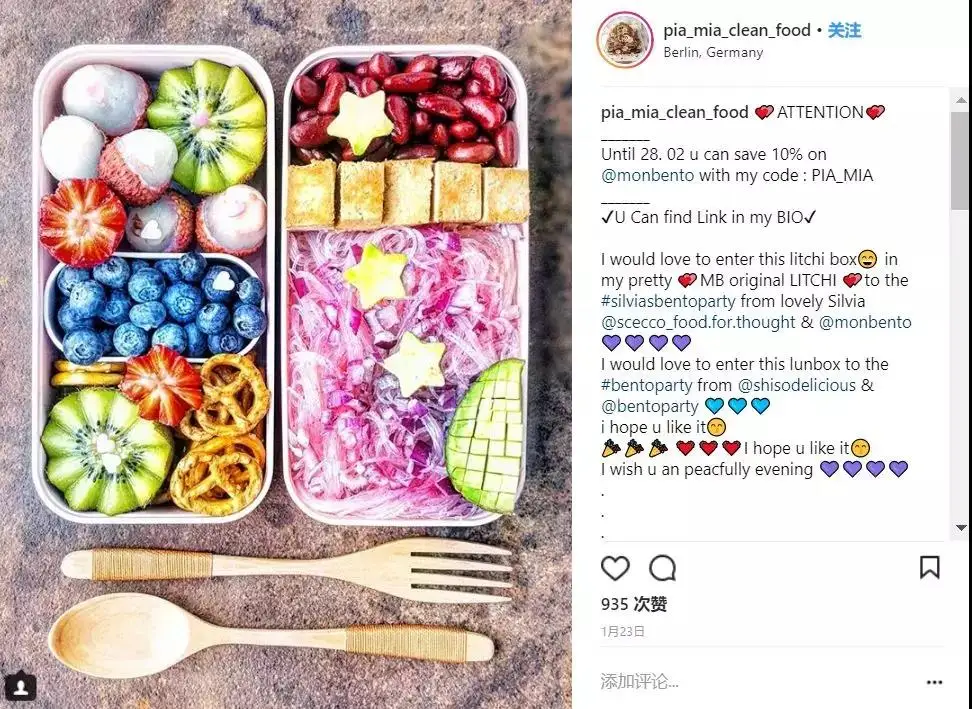Image resolution: width=972 pixels, height=709 pixels.
Task: Like the post with the heart icon
Action: pyautogui.click(x=615, y=568)
